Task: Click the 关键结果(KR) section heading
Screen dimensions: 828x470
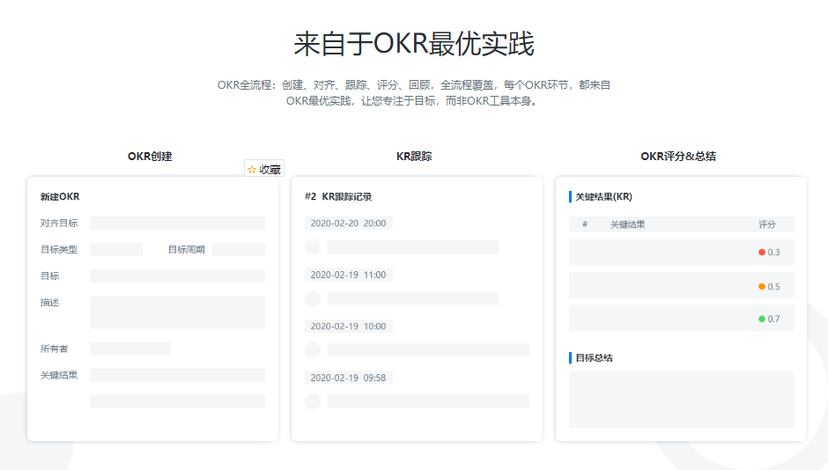Action: [604, 196]
